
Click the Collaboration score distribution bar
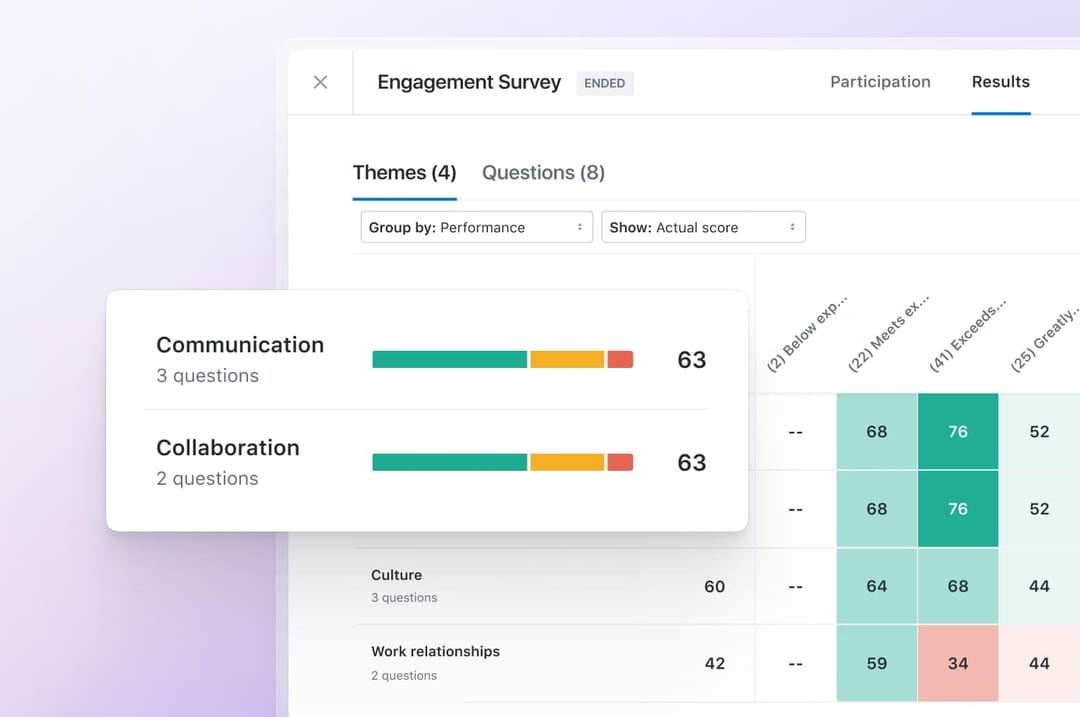coord(502,462)
